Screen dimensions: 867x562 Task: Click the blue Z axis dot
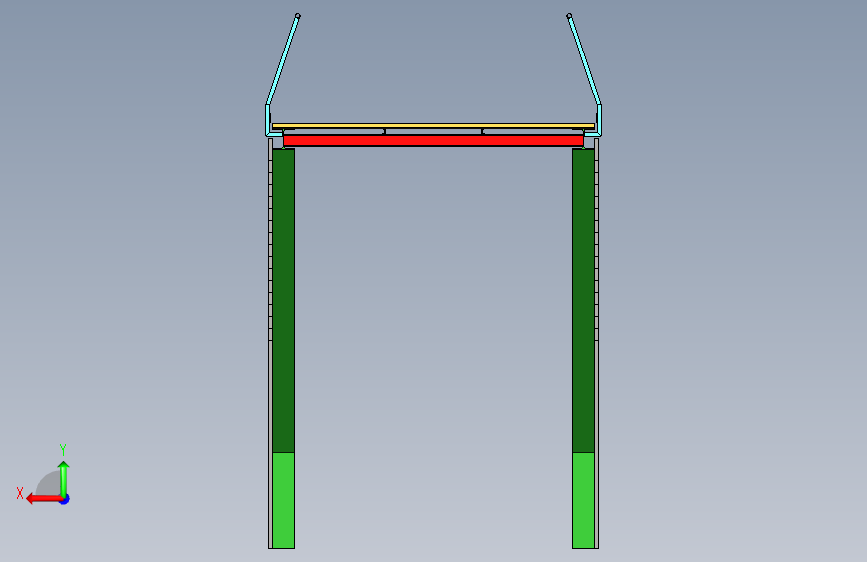[65, 500]
